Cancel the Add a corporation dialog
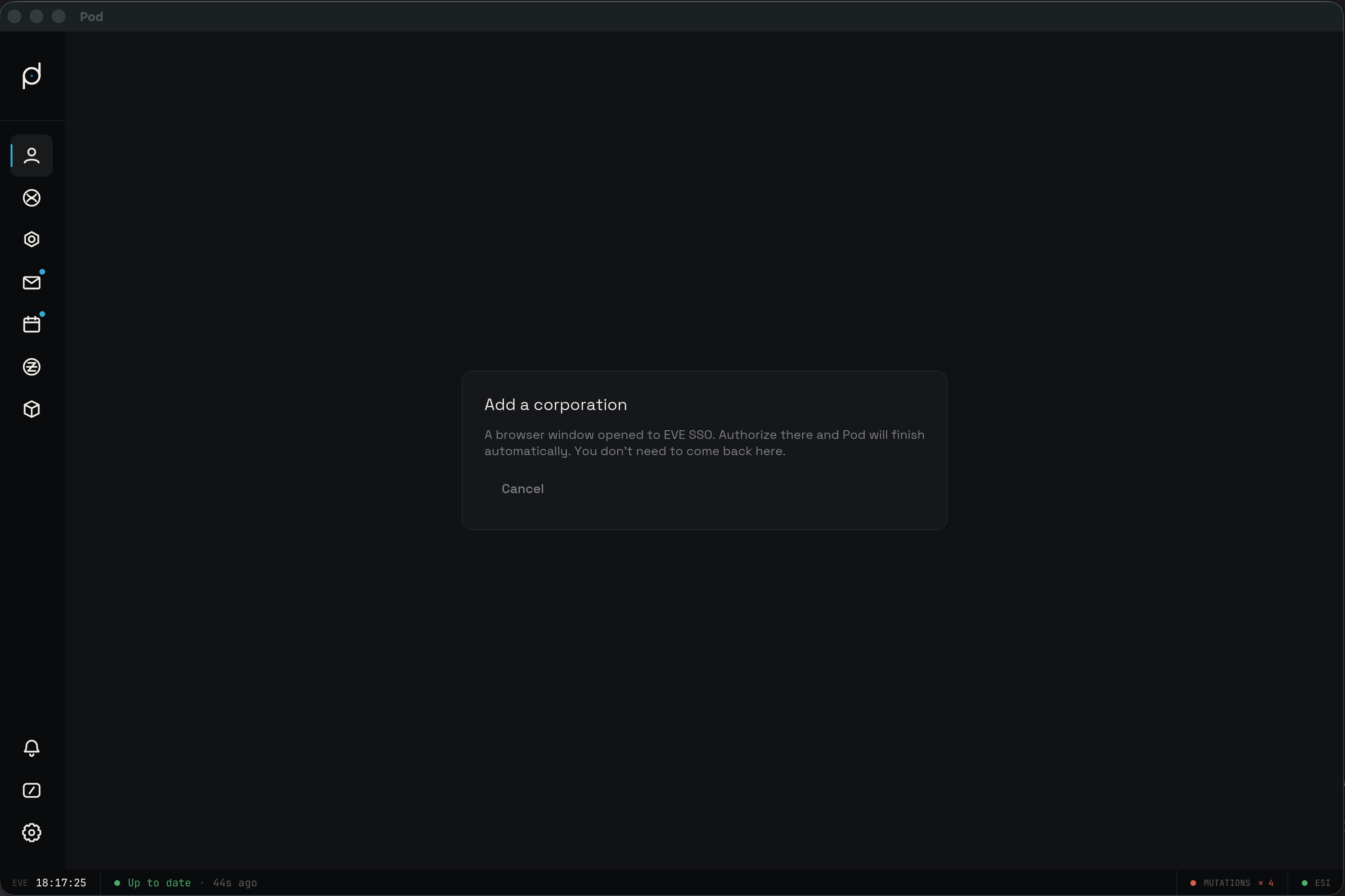 (x=523, y=488)
